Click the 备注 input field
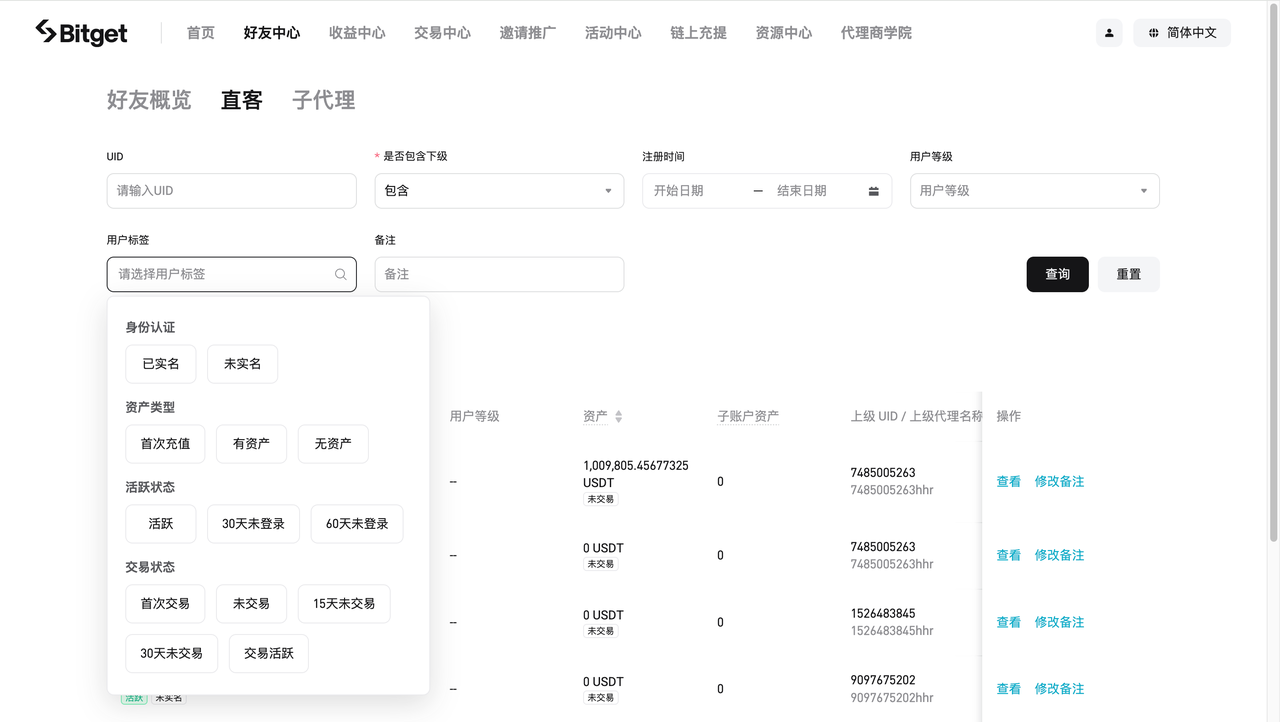 pos(499,274)
